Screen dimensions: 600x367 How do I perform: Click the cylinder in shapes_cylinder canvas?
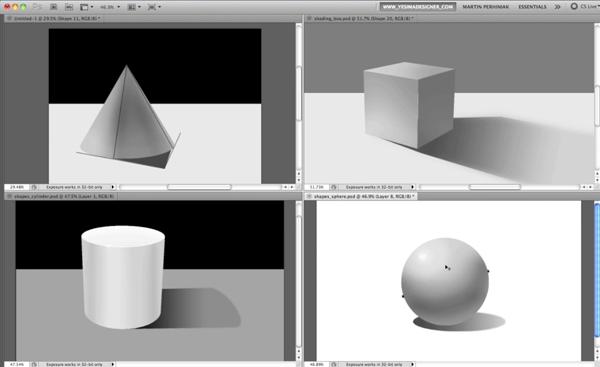123,277
